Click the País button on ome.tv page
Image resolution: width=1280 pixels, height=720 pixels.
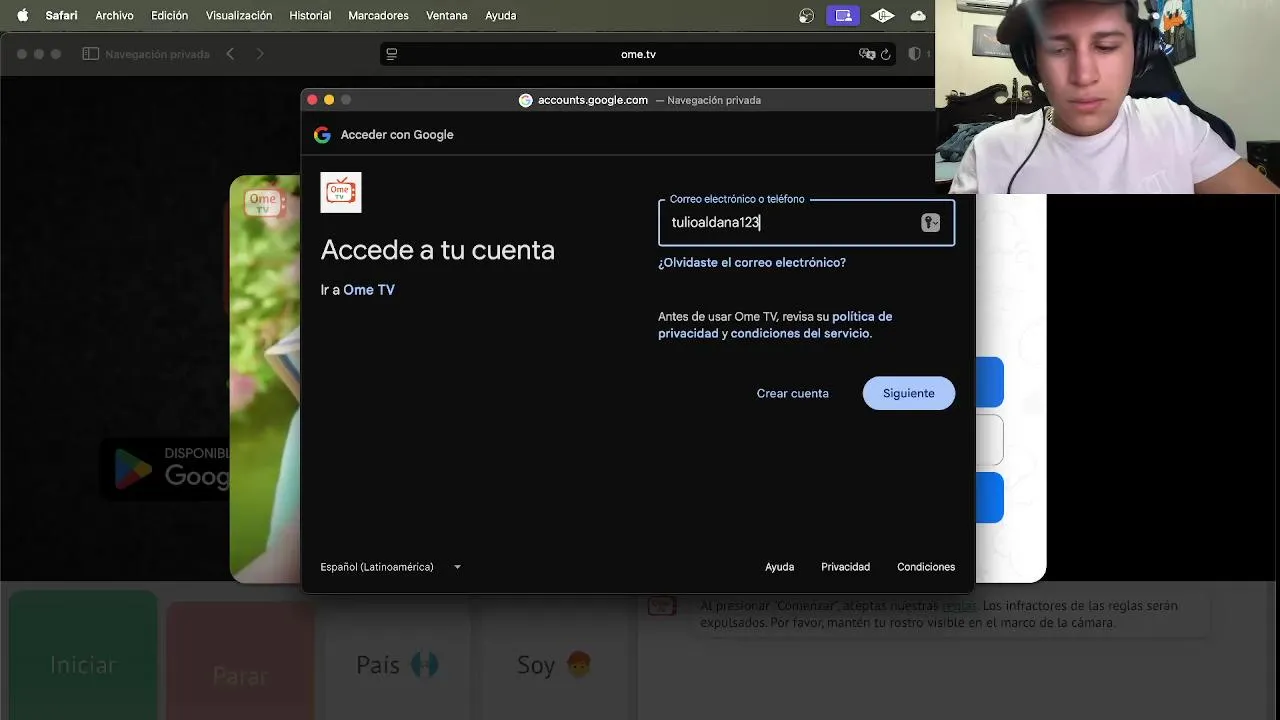(397, 660)
